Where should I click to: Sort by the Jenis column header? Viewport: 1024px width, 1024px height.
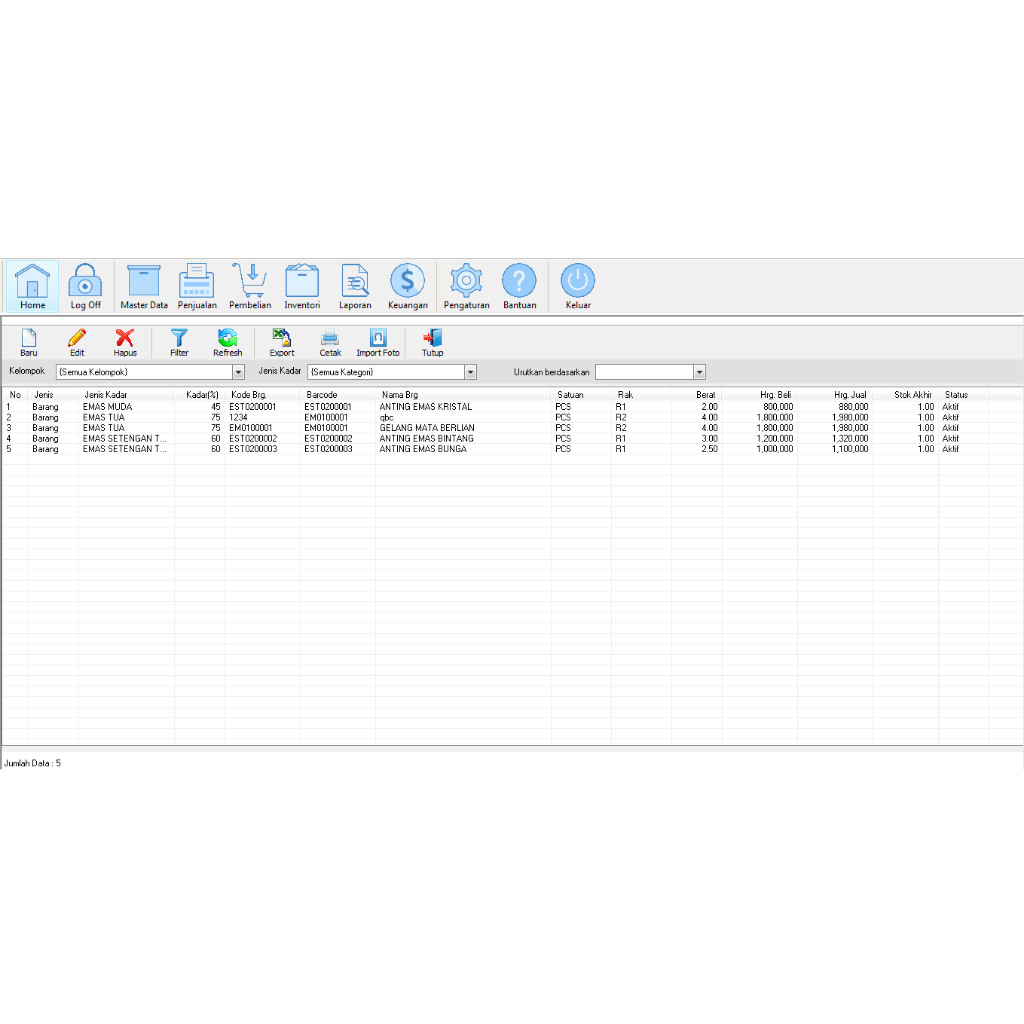(53, 394)
